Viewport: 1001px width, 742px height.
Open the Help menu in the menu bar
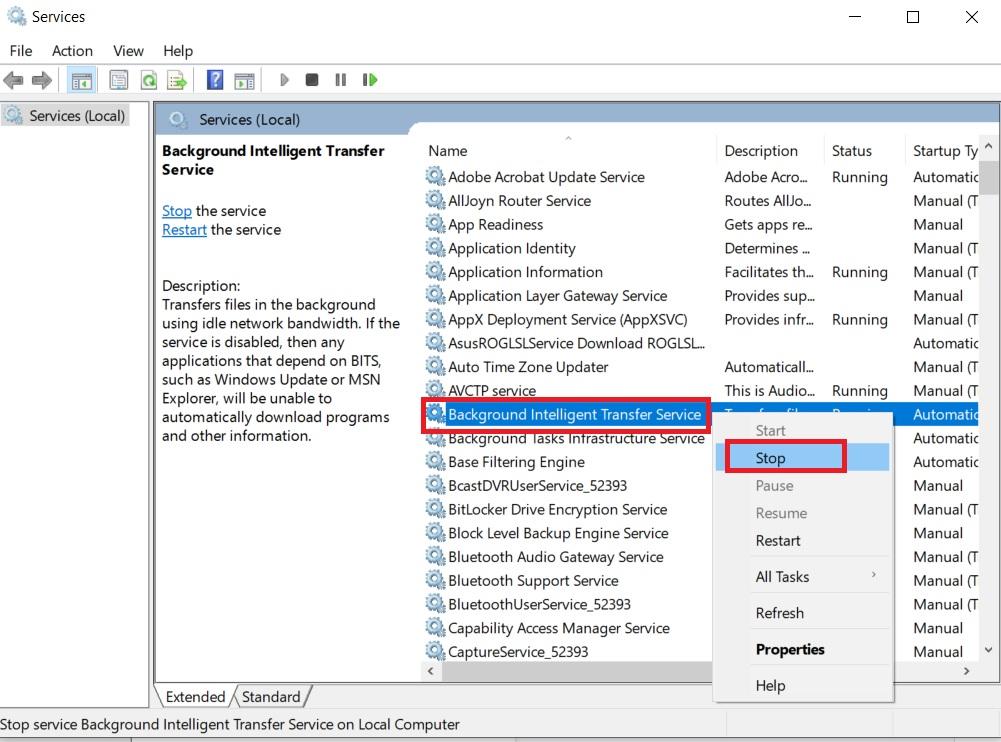[x=177, y=50]
